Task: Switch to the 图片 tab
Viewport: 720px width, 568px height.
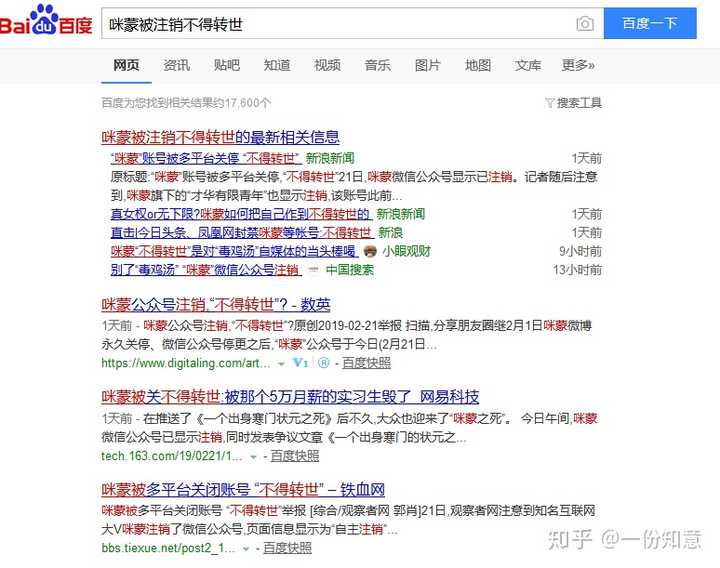Action: [x=428, y=65]
